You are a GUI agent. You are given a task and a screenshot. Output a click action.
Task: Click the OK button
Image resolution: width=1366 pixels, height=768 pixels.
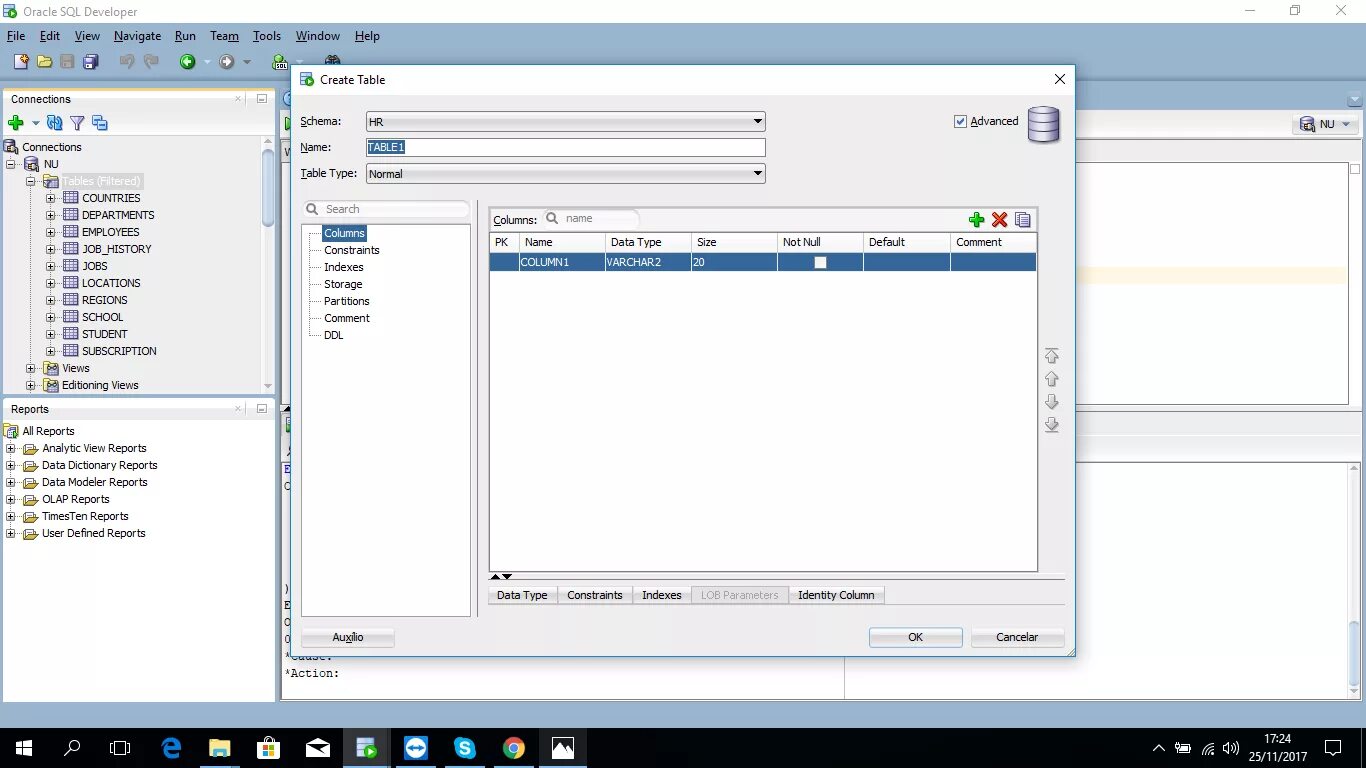tap(915, 637)
